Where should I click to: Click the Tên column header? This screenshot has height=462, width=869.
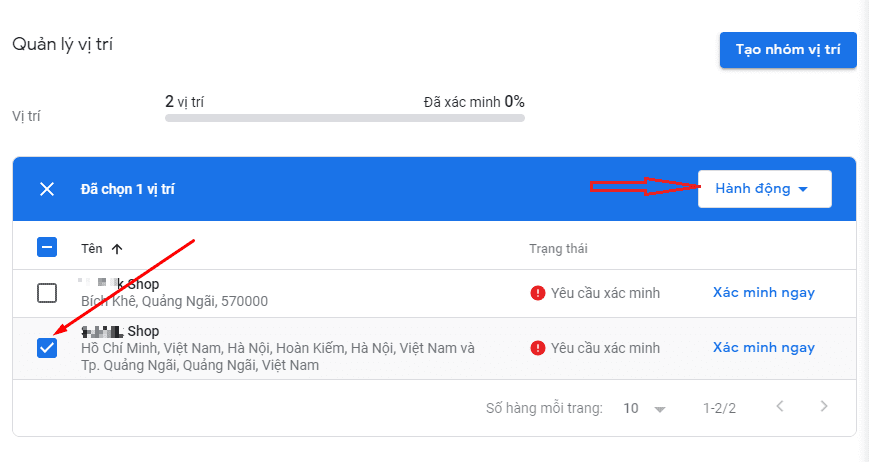click(91, 249)
